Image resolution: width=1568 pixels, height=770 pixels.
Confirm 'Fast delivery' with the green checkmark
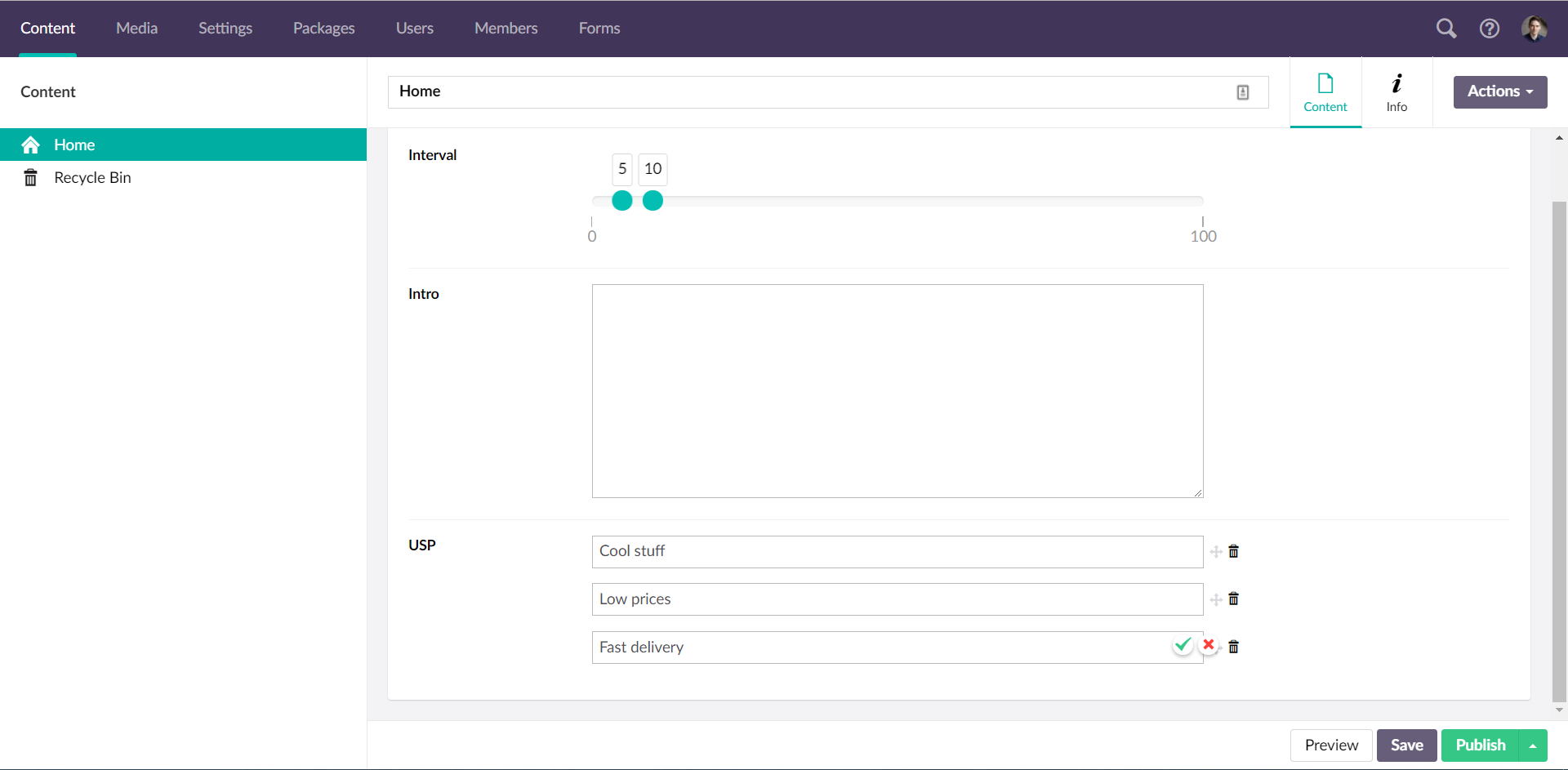tap(1183, 644)
